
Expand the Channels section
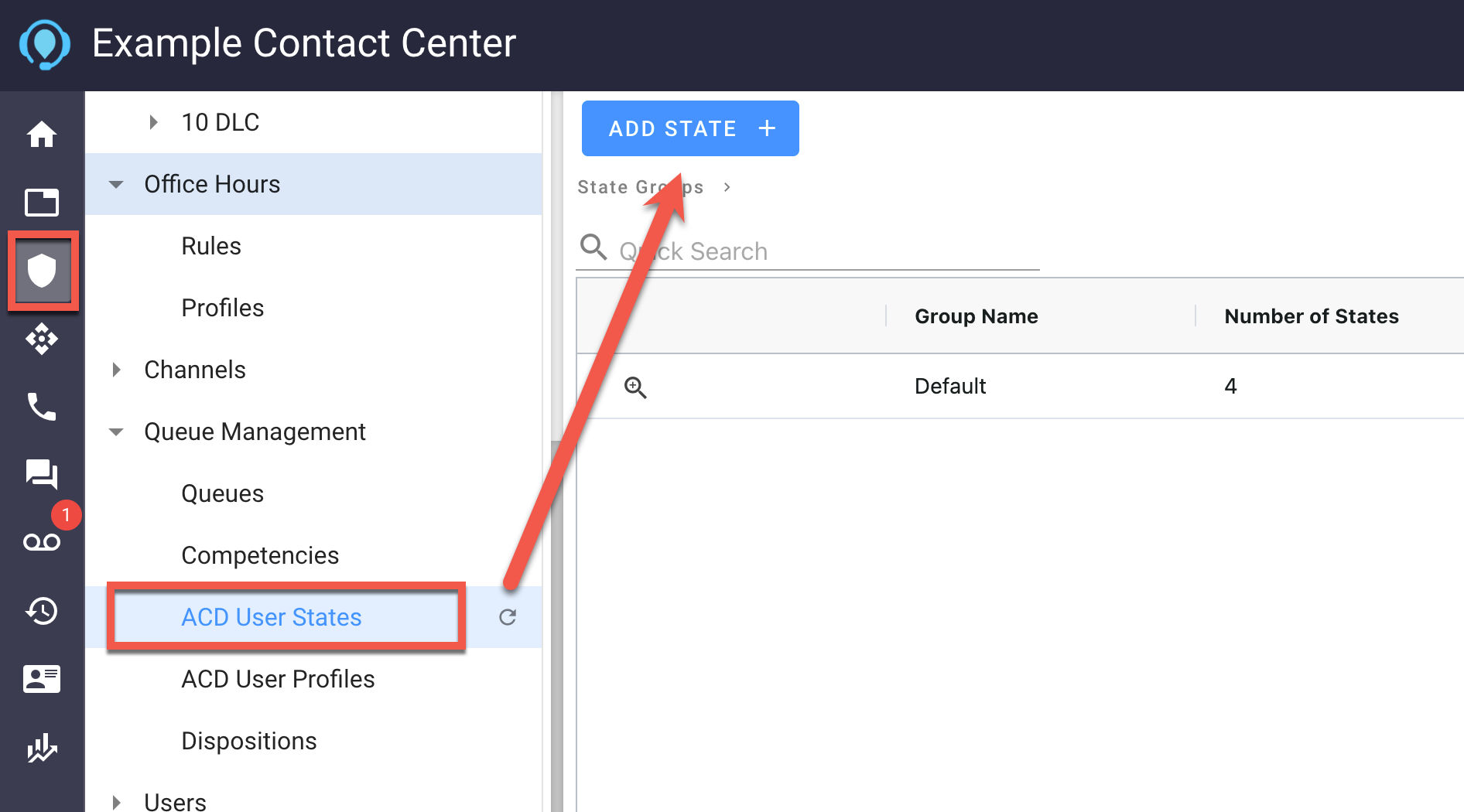[x=116, y=370]
